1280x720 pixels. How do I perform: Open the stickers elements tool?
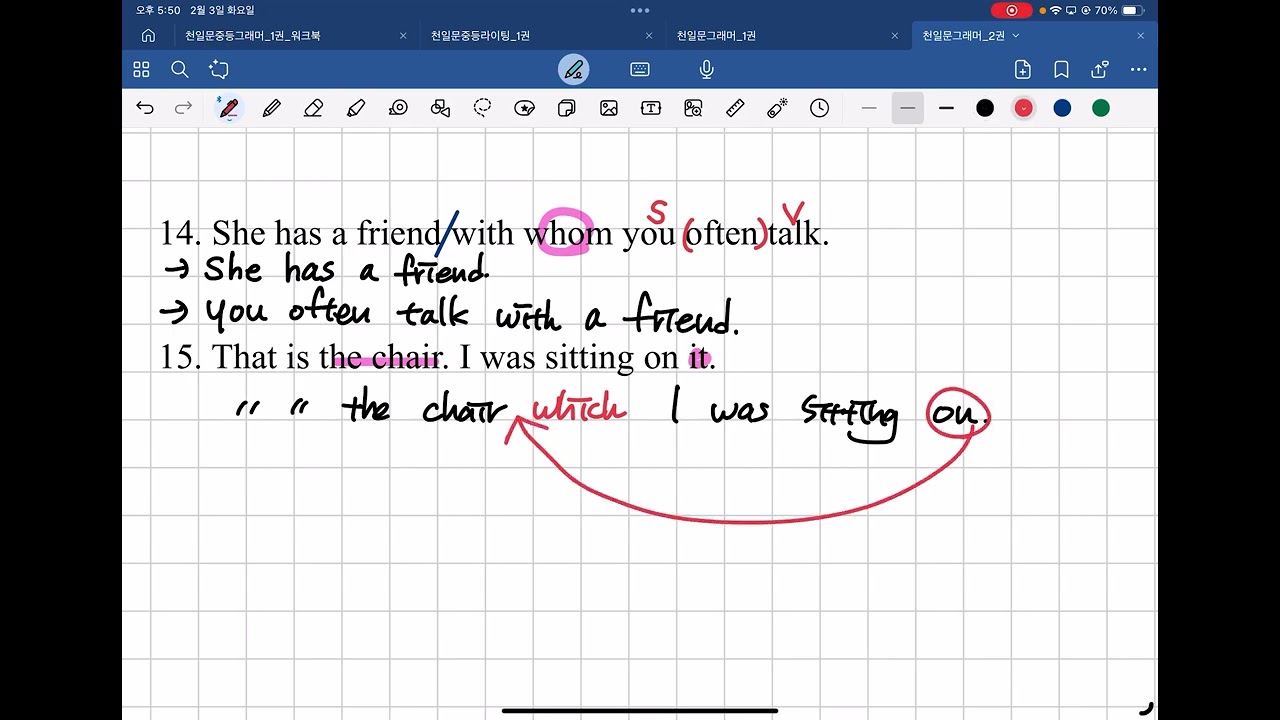click(x=524, y=108)
